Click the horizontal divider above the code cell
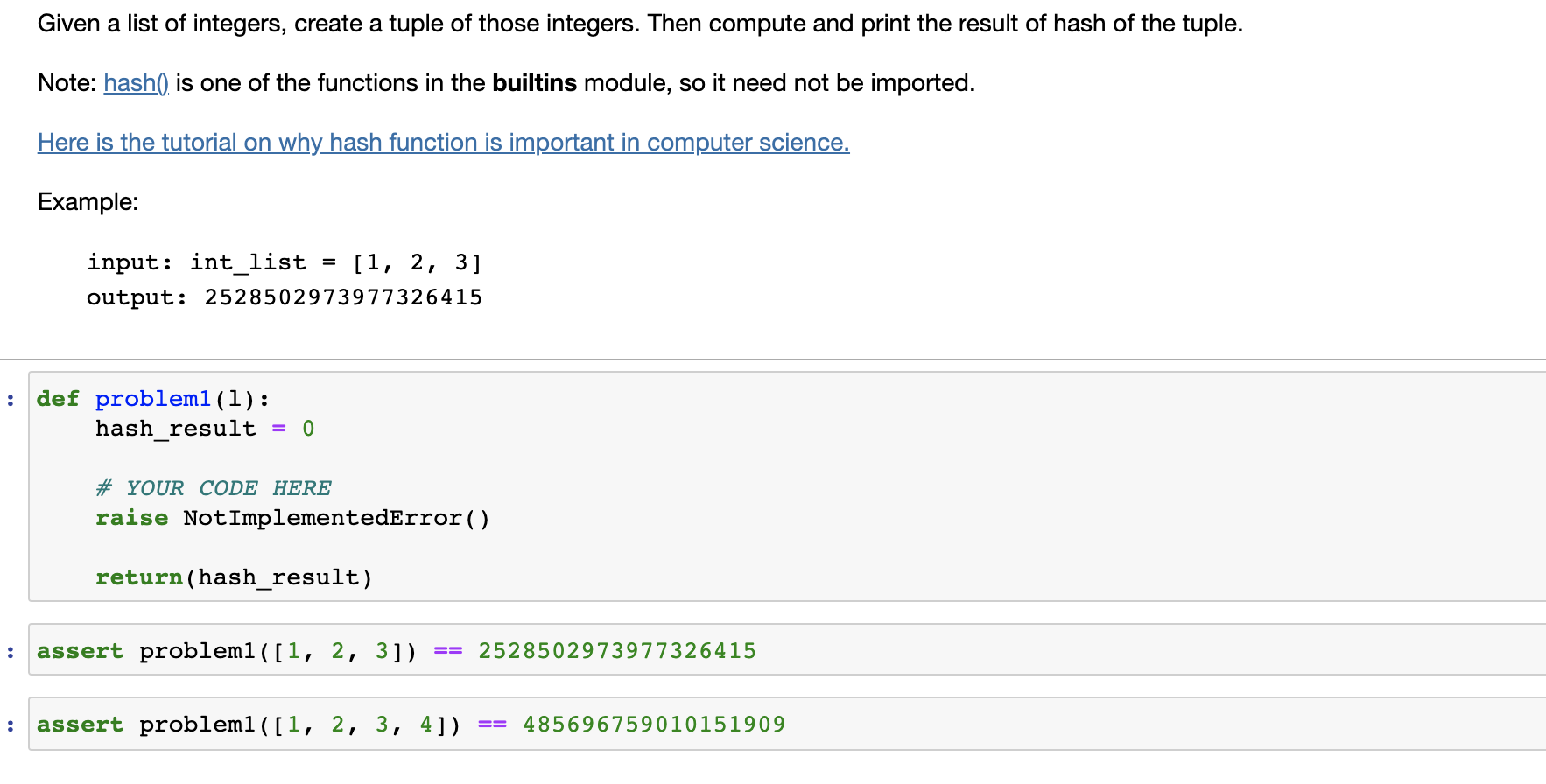 click(773, 360)
